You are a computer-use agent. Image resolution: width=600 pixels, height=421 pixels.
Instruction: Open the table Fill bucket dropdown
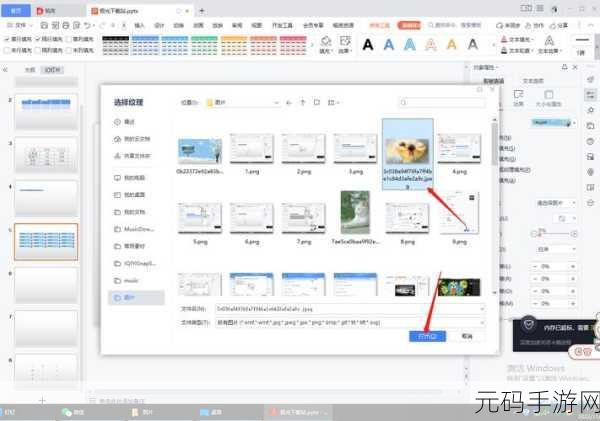pyautogui.click(x=326, y=45)
